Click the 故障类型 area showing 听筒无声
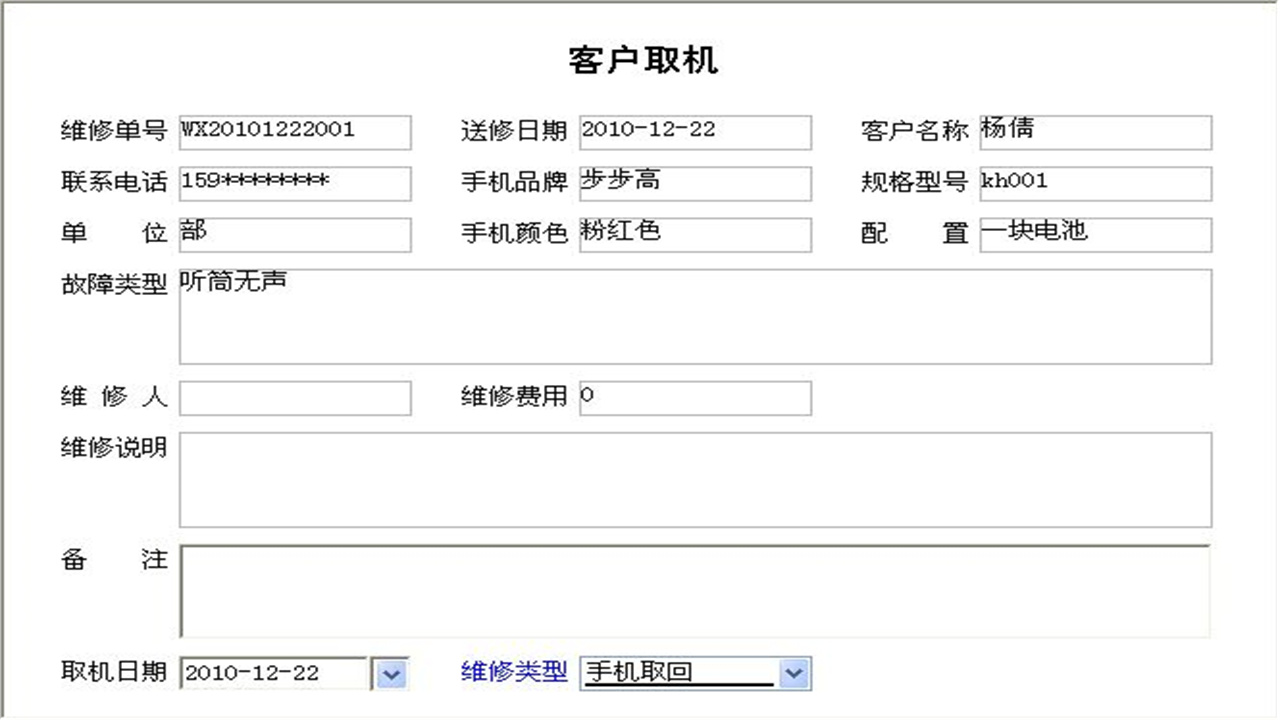Image resolution: width=1280 pixels, height=720 pixels. 694,315
